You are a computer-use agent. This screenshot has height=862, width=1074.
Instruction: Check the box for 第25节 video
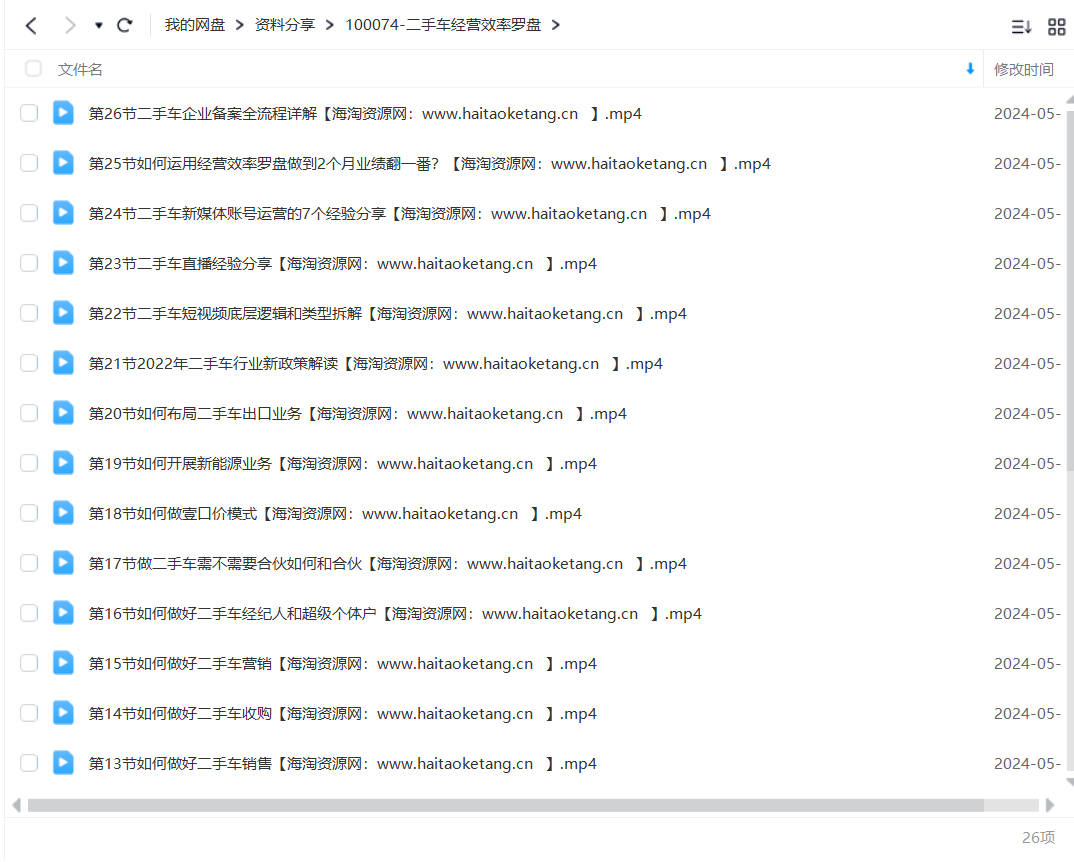(29, 163)
